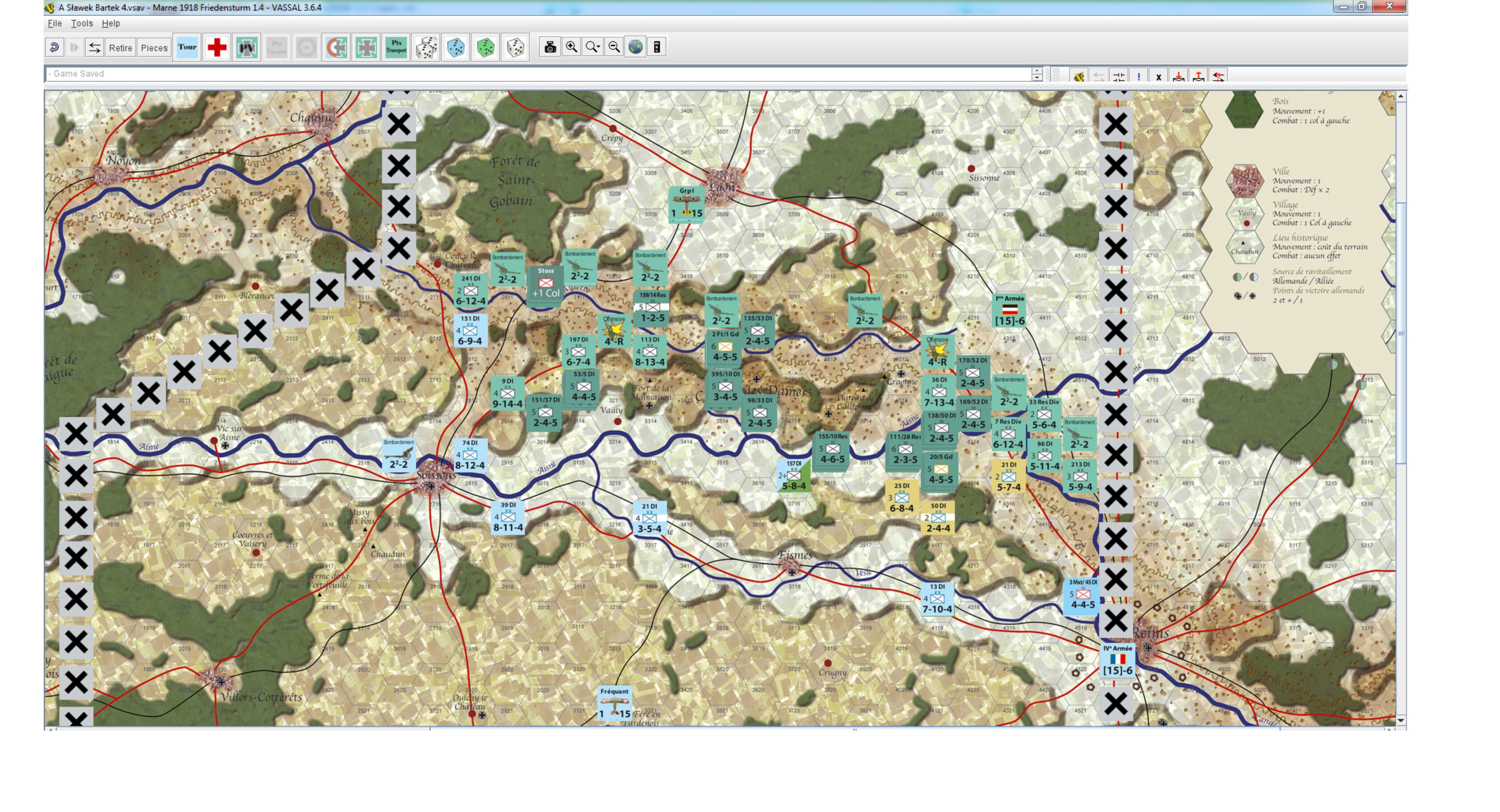
Task: Open the File menu
Action: pos(55,23)
